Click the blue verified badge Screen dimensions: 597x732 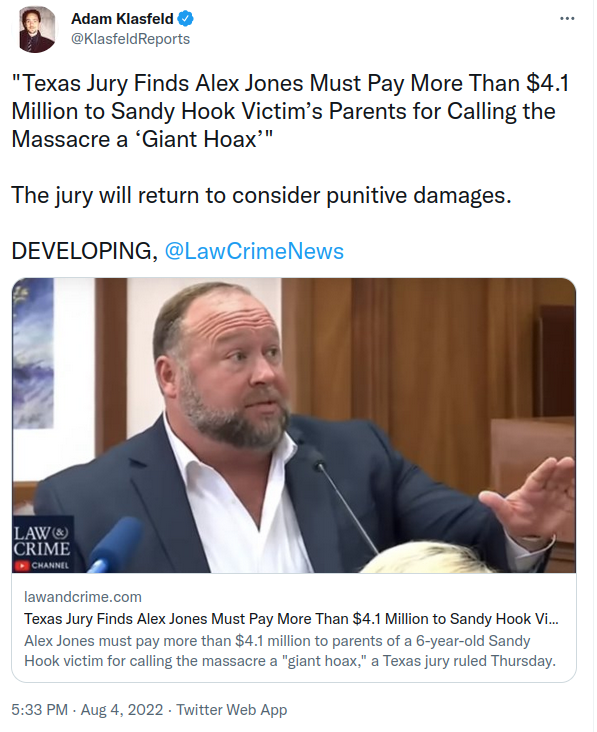185,19
